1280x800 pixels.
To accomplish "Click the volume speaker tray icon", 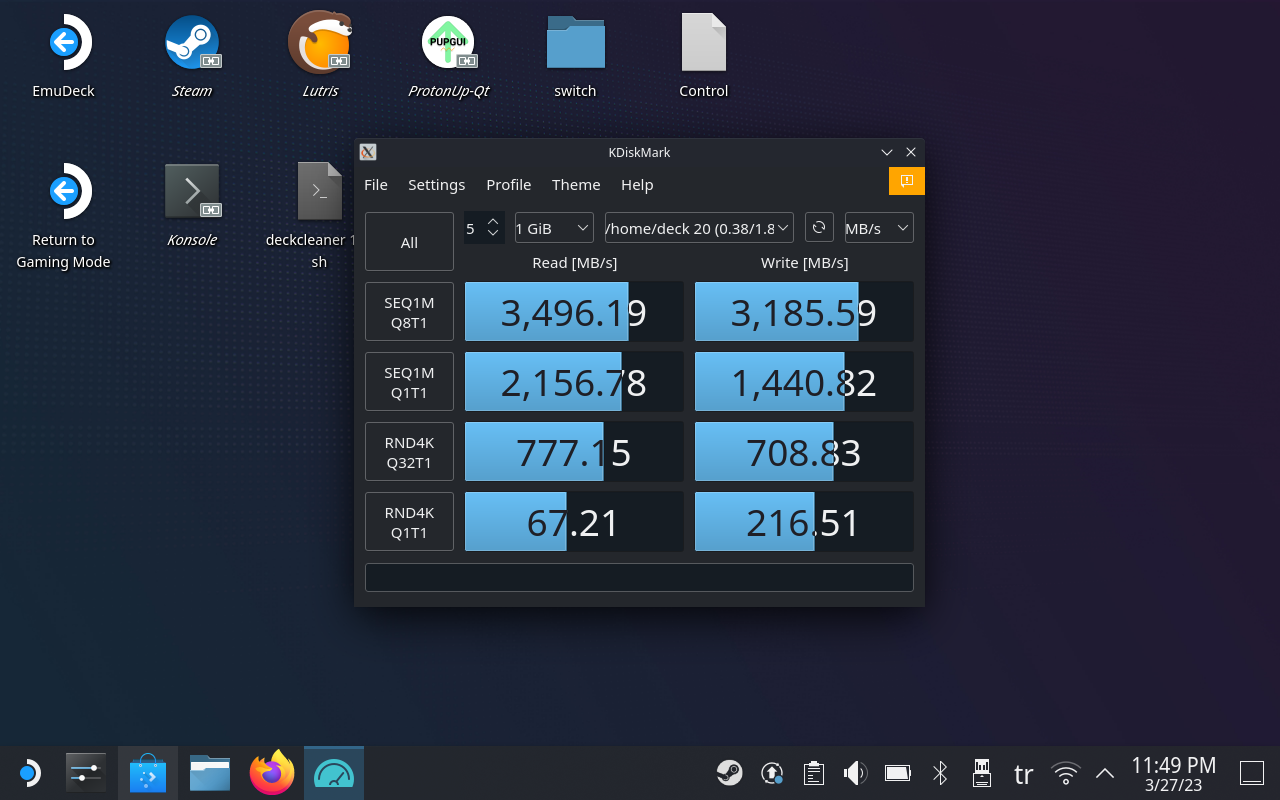I will [x=855, y=773].
